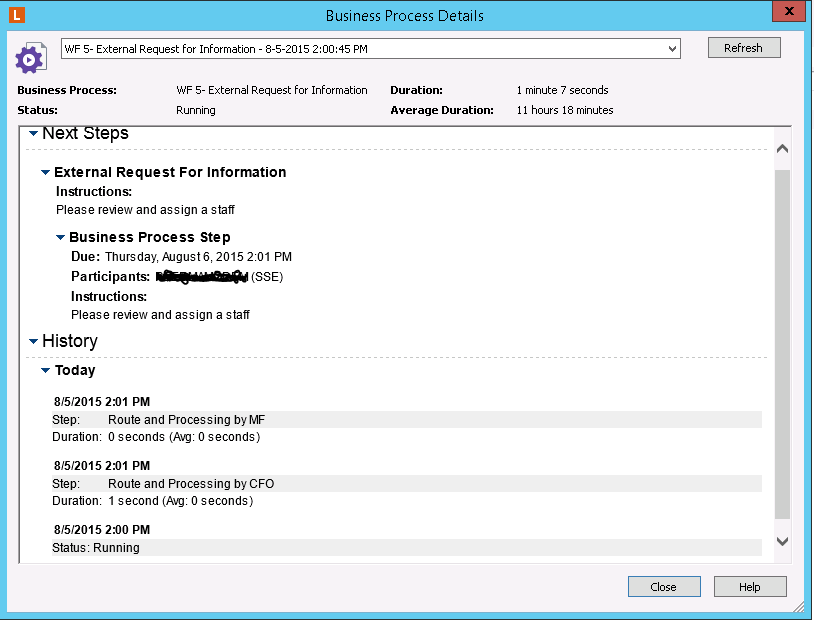Click the scroll down arrow
Viewport: 814px width, 620px height.
(782, 541)
